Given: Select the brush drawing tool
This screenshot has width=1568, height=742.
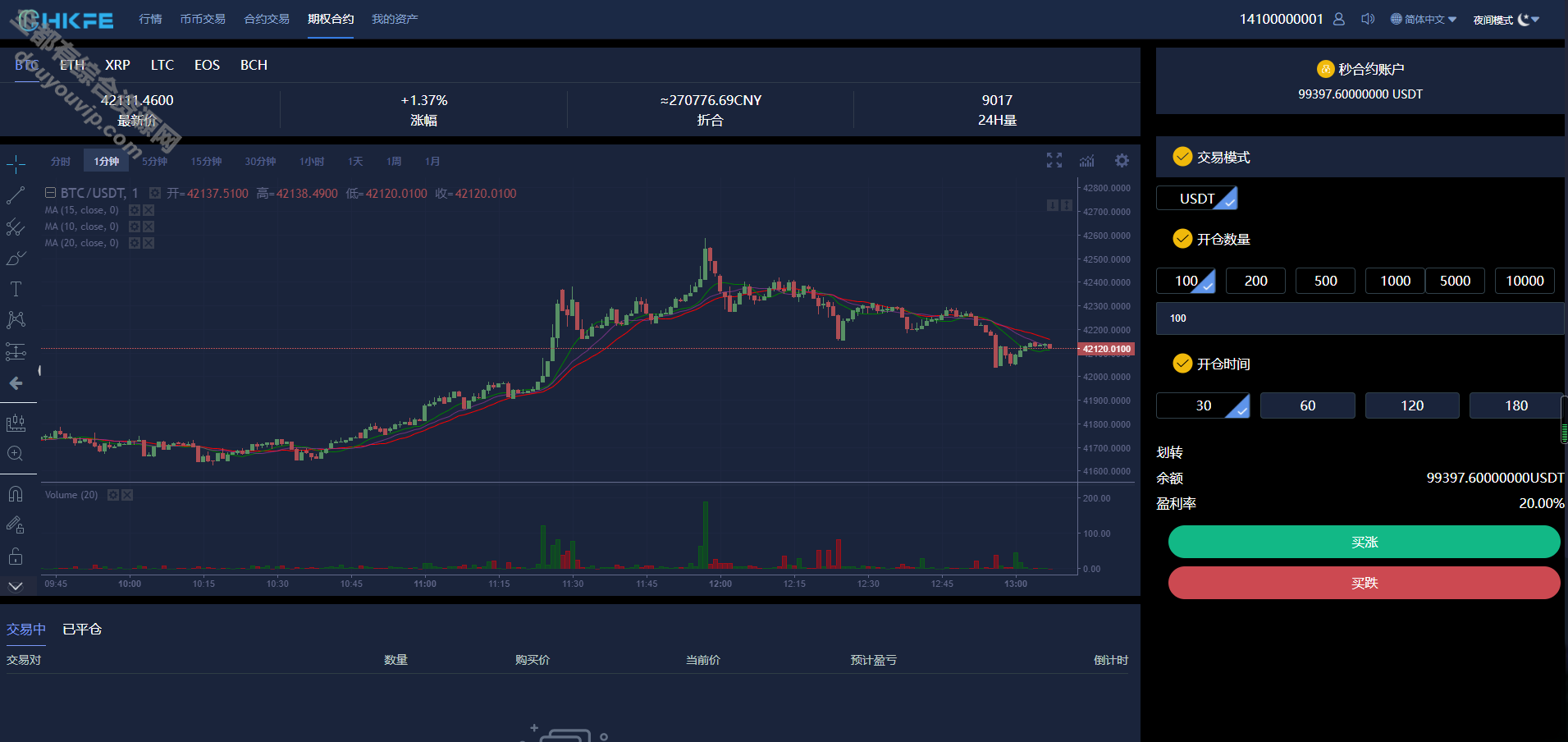Looking at the screenshot, I should (x=16, y=258).
